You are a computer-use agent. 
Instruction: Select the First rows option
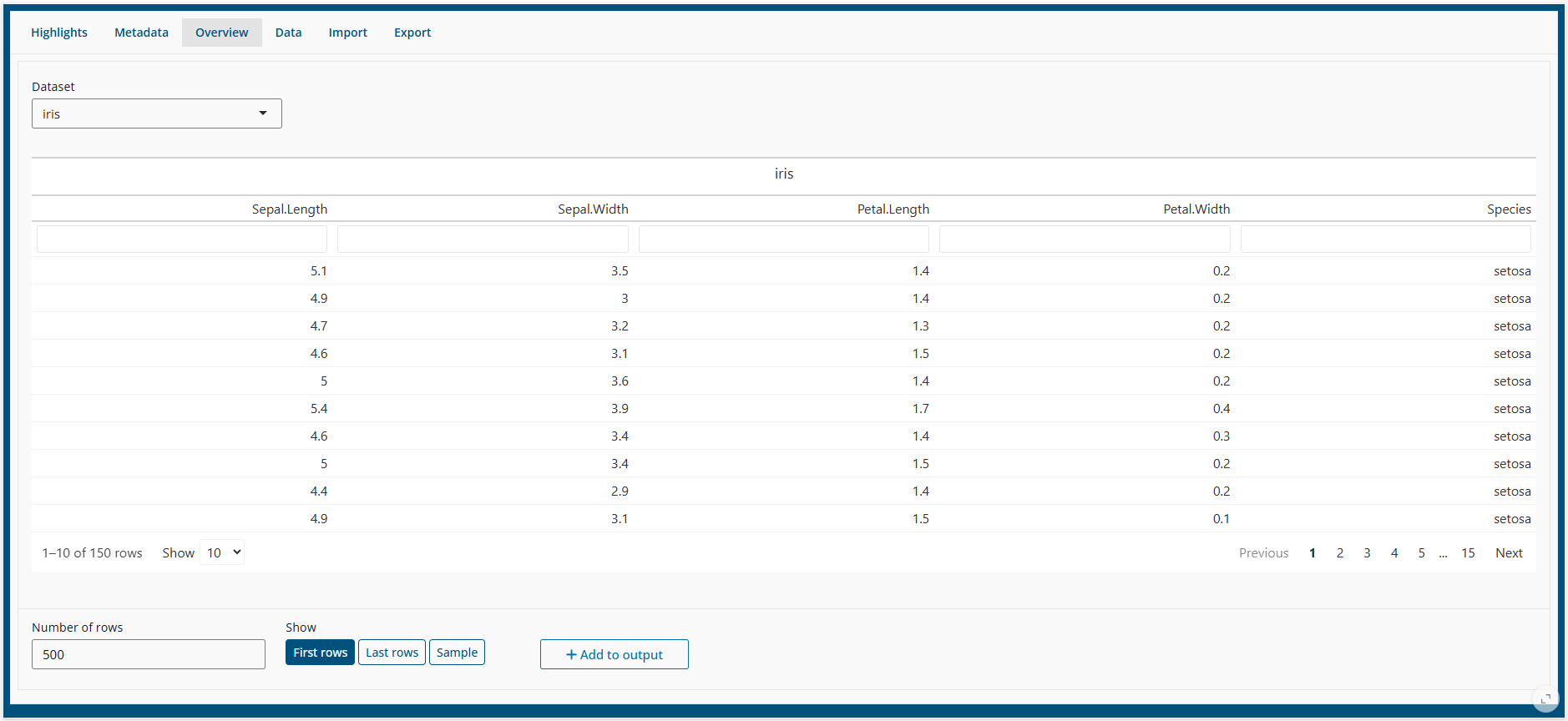pyautogui.click(x=320, y=653)
